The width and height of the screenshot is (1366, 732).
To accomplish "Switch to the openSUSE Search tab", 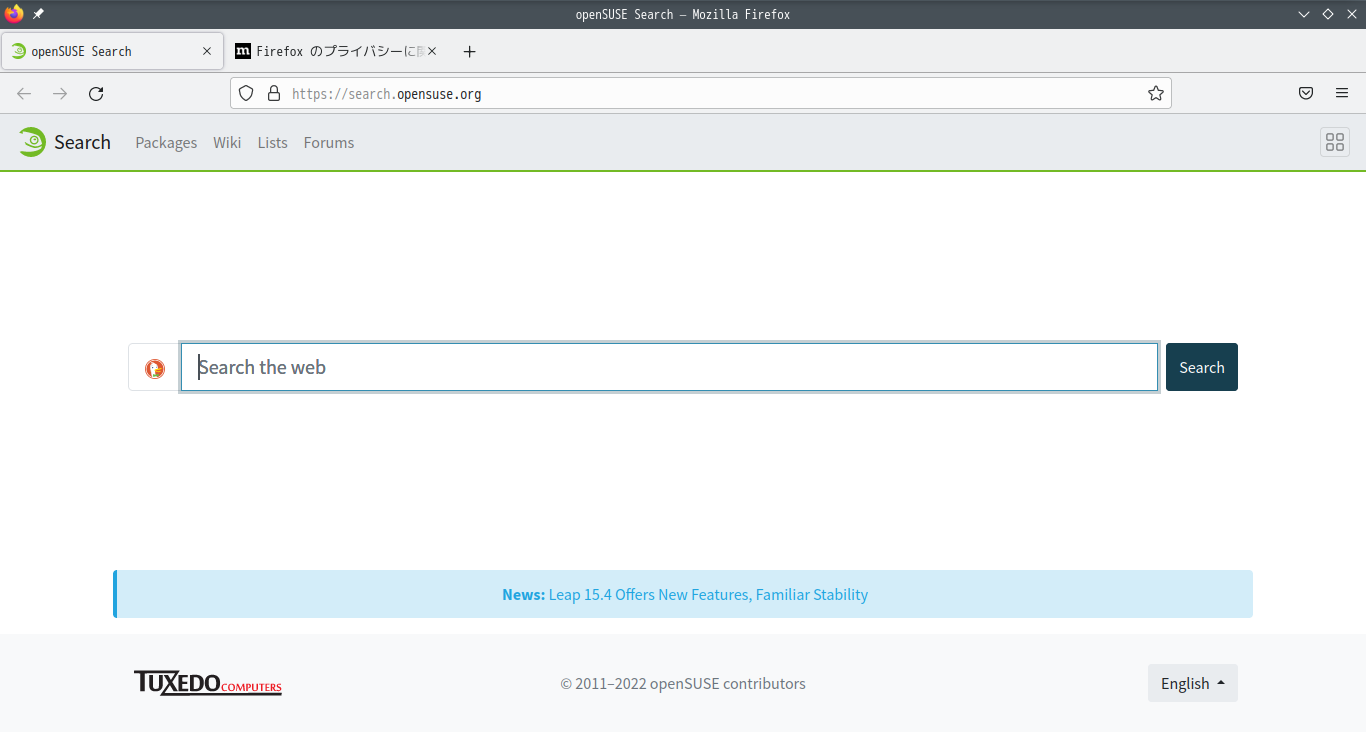I will click(112, 51).
